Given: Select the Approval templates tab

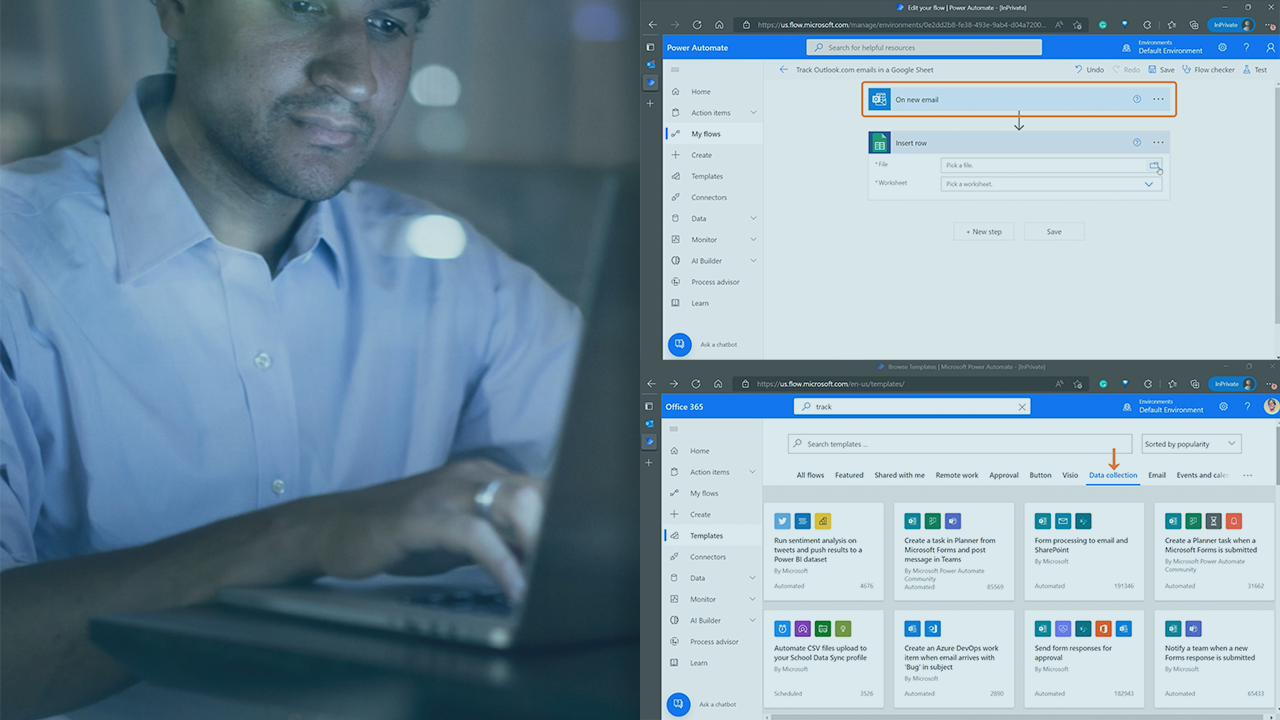Looking at the screenshot, I should [1003, 475].
